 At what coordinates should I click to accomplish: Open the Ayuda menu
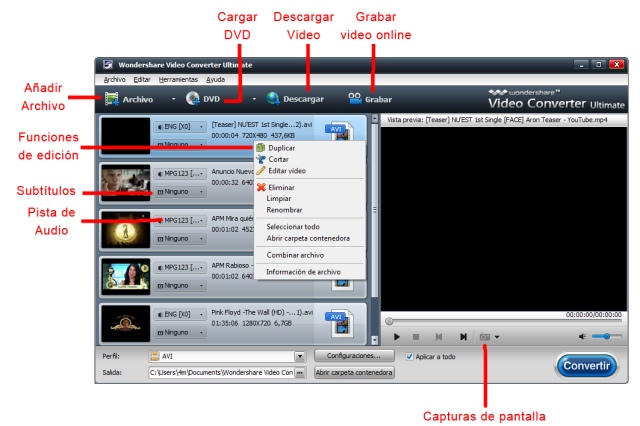point(215,80)
